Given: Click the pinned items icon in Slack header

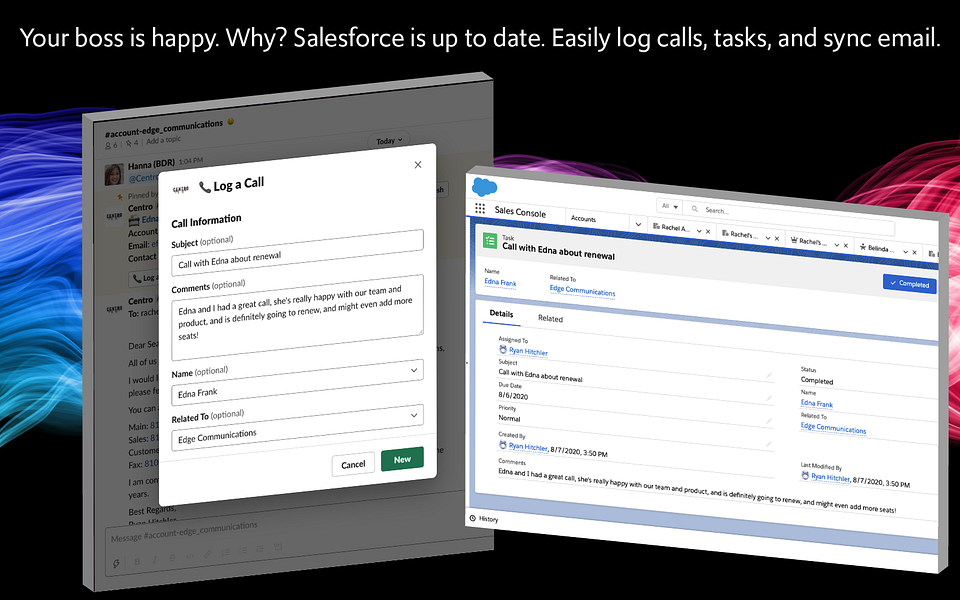Looking at the screenshot, I should coord(131,143).
